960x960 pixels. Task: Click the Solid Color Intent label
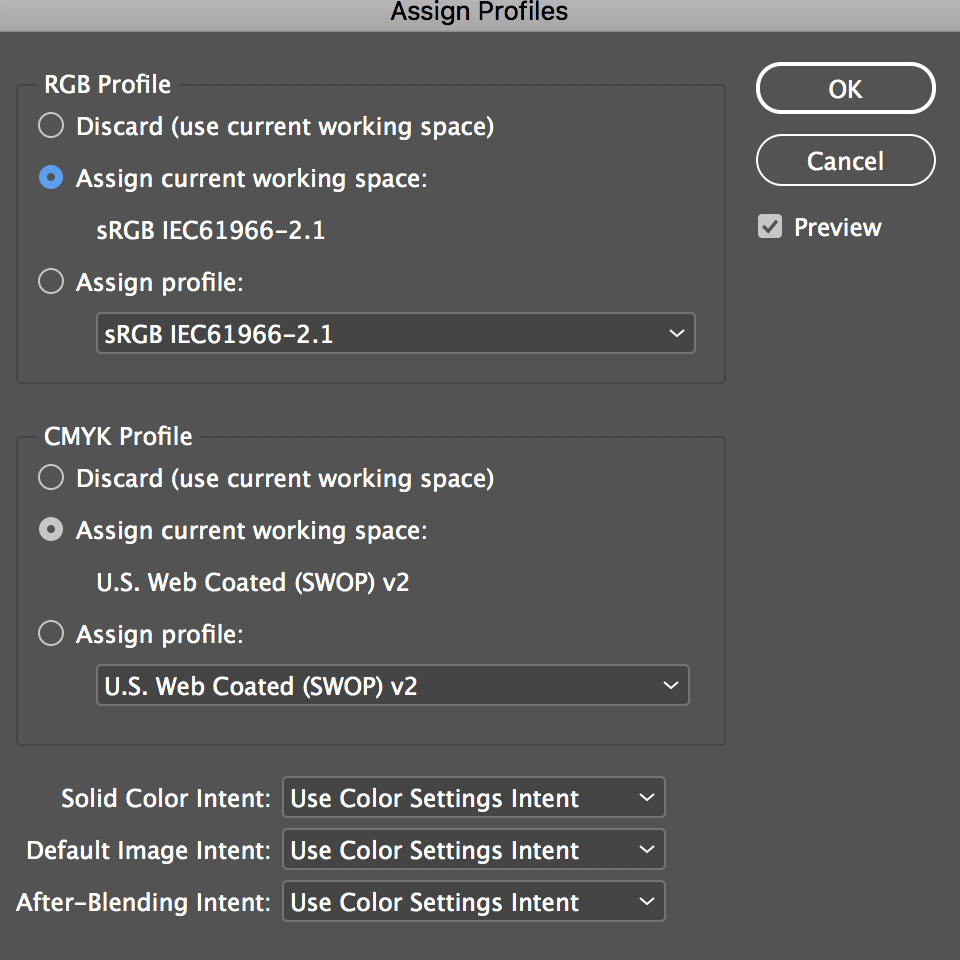click(x=166, y=799)
